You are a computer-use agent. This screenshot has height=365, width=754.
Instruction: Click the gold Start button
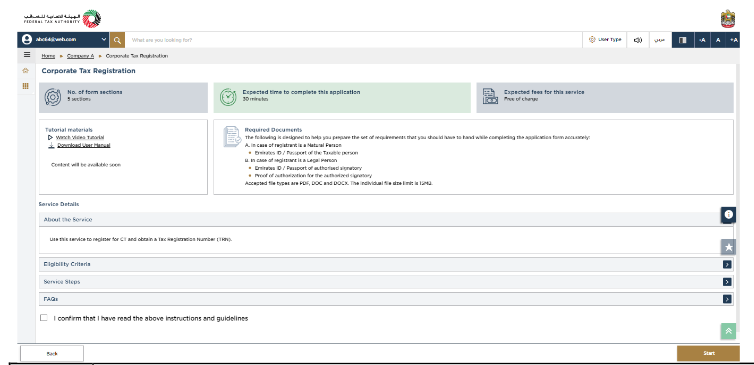[x=708, y=353]
